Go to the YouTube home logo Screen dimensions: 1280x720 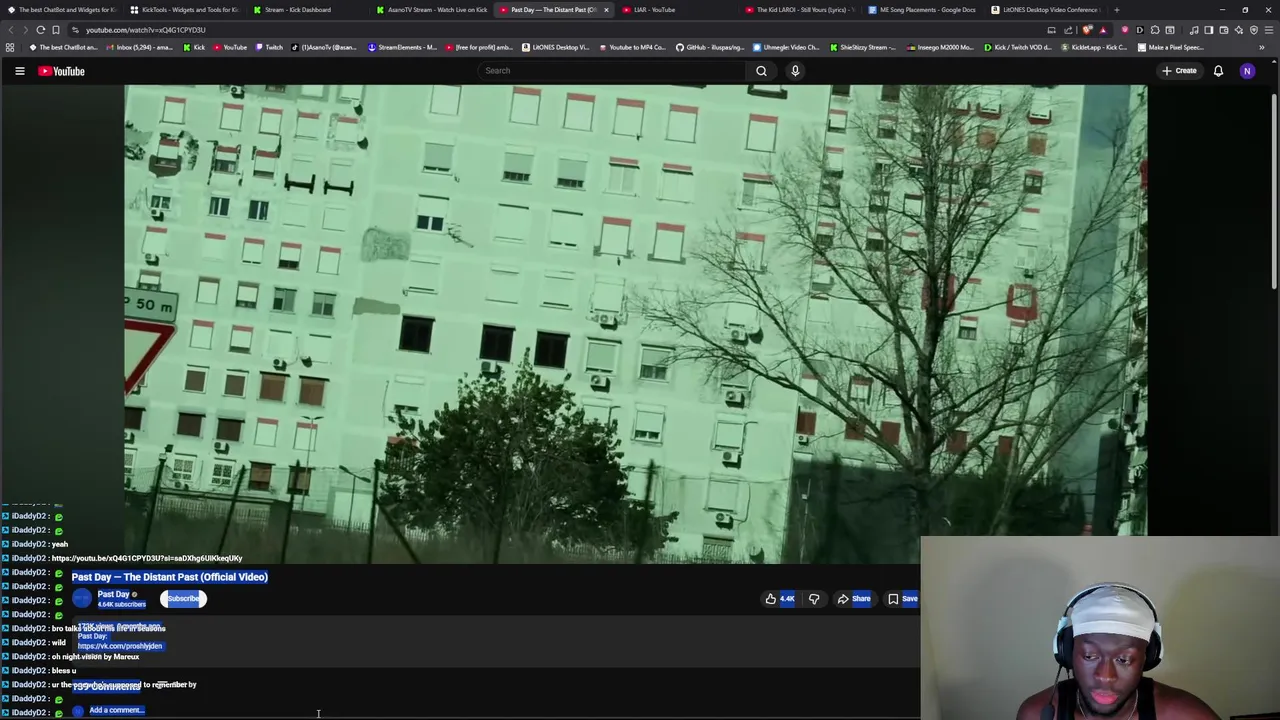(x=62, y=71)
